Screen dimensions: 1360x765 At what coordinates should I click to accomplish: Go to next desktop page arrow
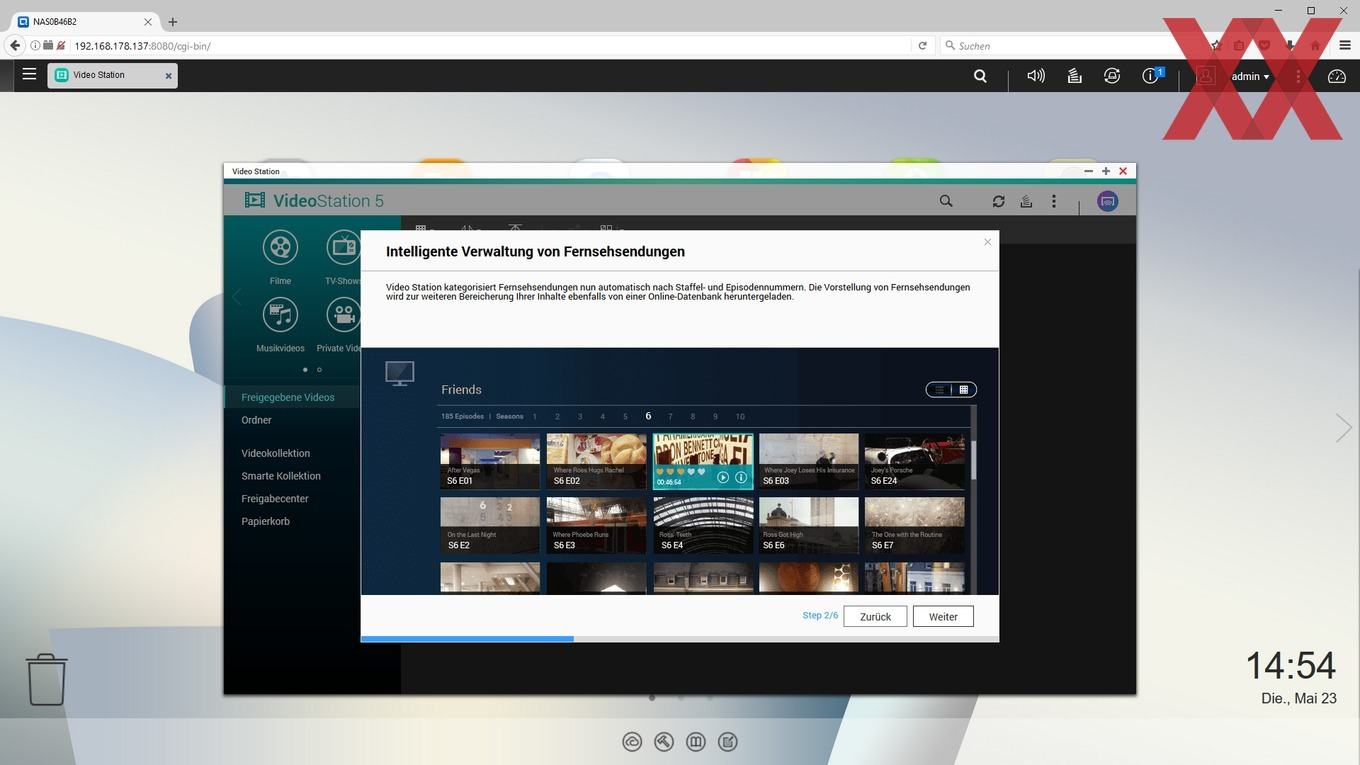point(1343,428)
